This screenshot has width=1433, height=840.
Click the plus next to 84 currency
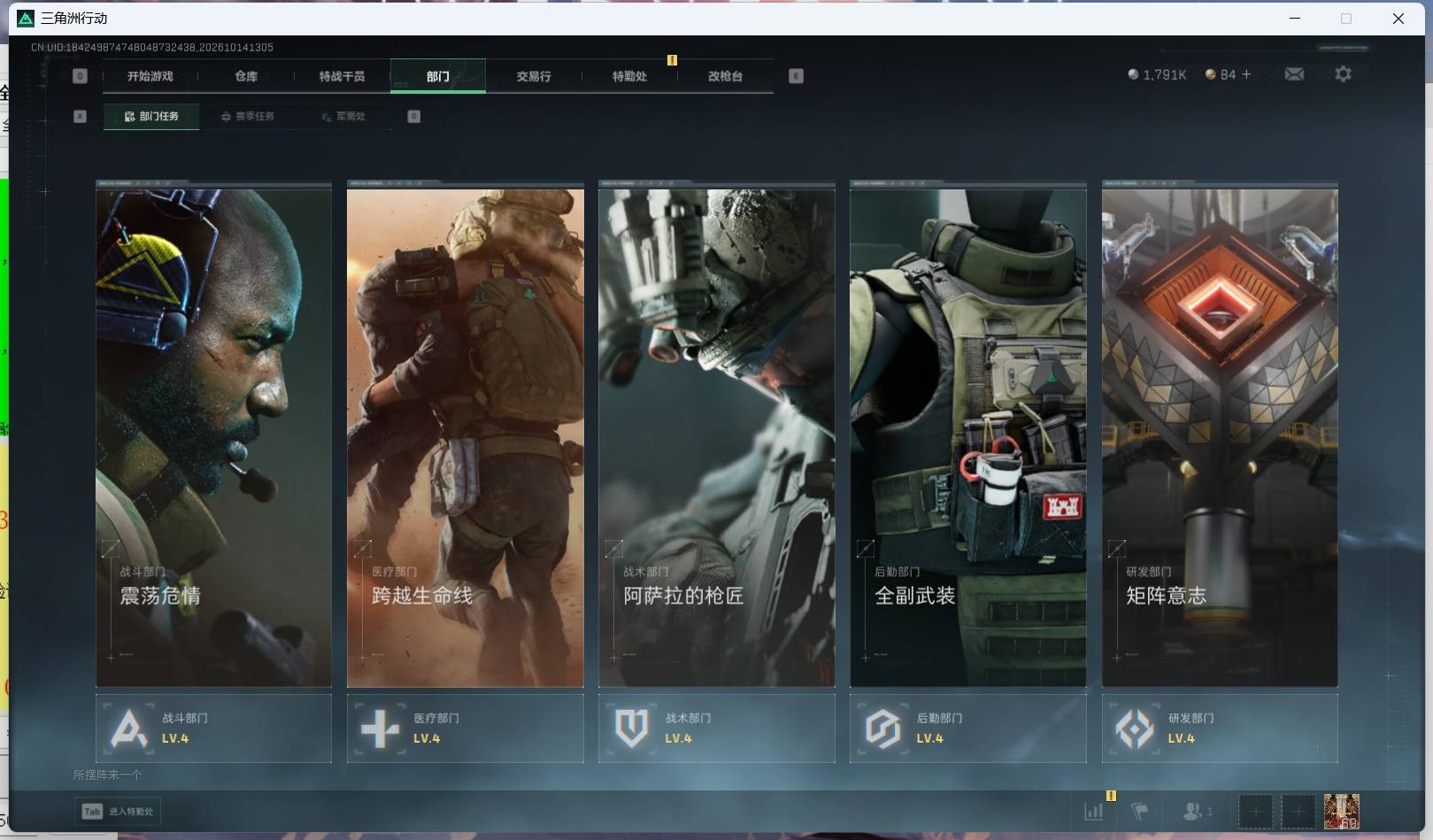pos(1246,74)
